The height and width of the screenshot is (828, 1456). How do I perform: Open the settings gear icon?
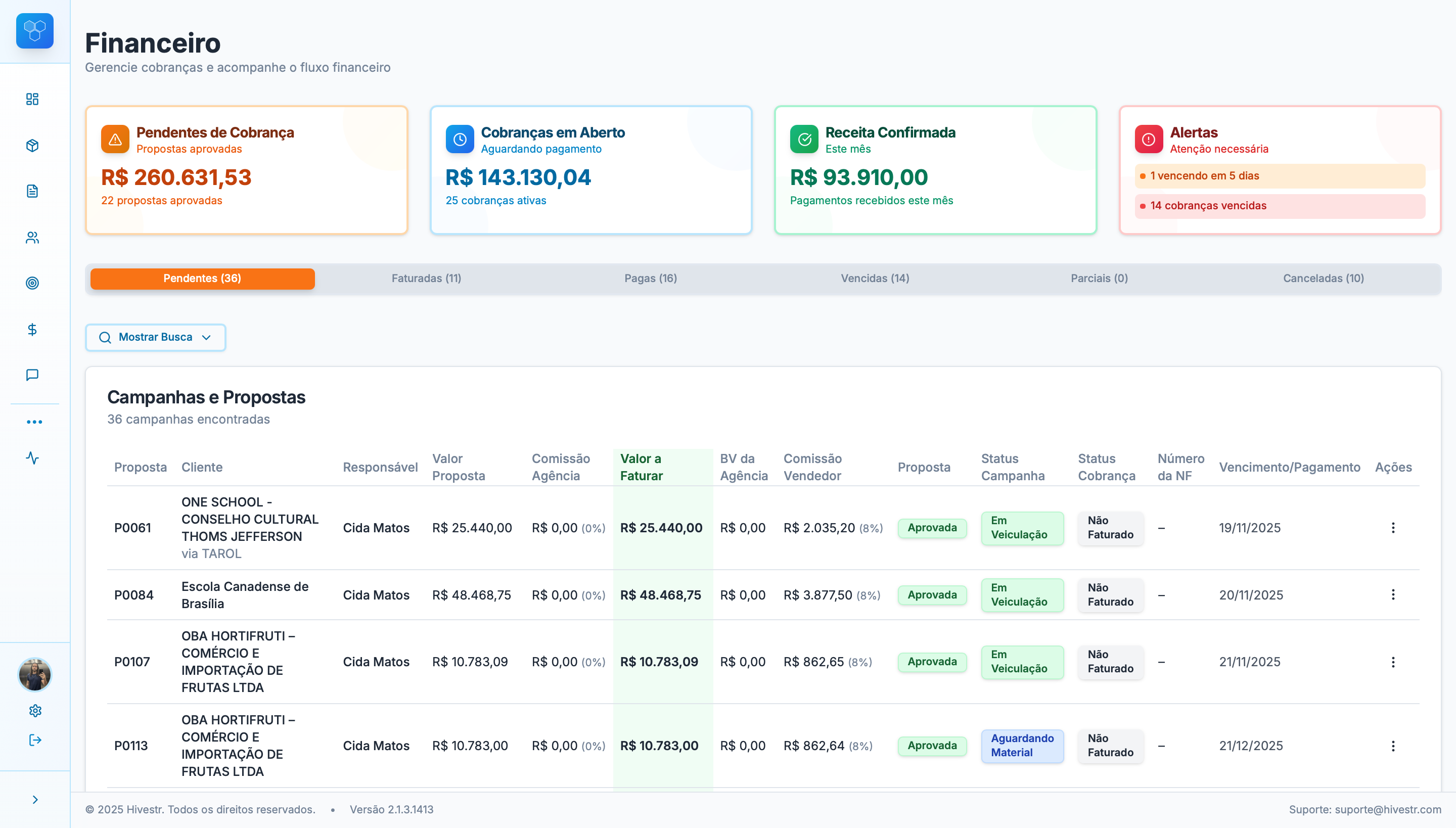point(35,710)
